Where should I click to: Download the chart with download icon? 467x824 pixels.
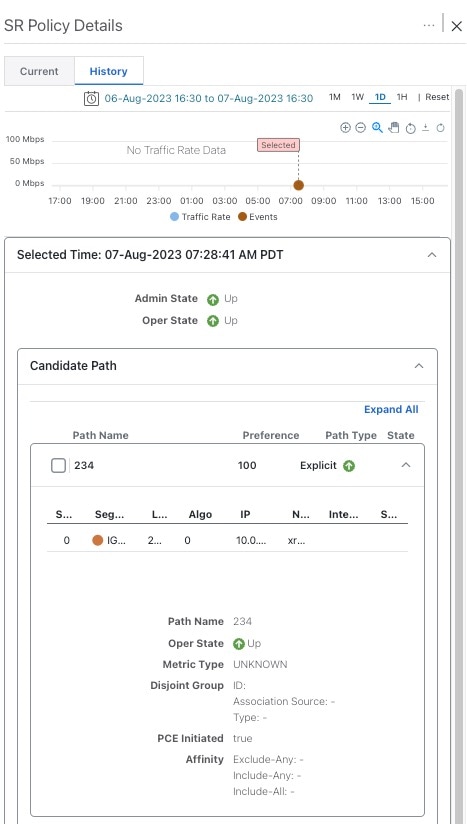[x=426, y=128]
